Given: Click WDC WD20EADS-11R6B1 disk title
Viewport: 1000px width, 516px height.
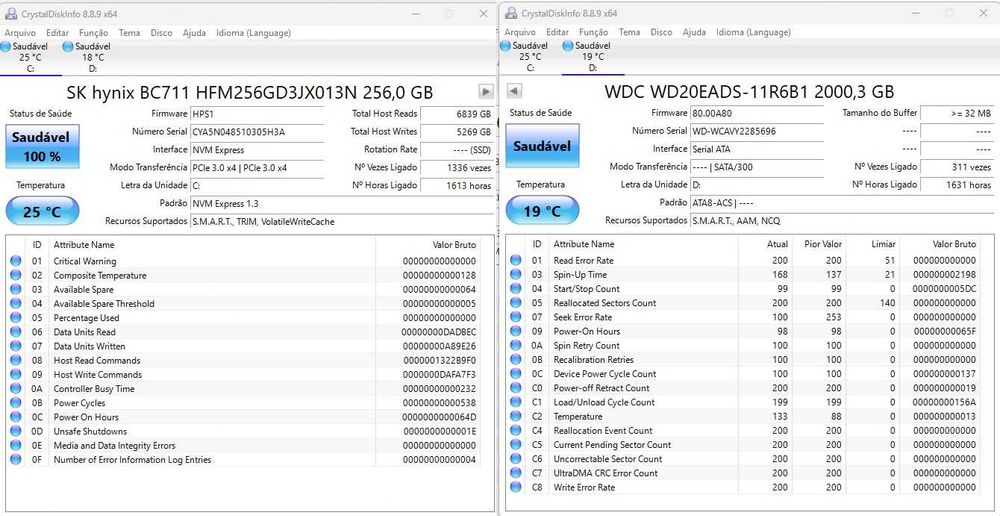Looking at the screenshot, I should pos(749,91).
